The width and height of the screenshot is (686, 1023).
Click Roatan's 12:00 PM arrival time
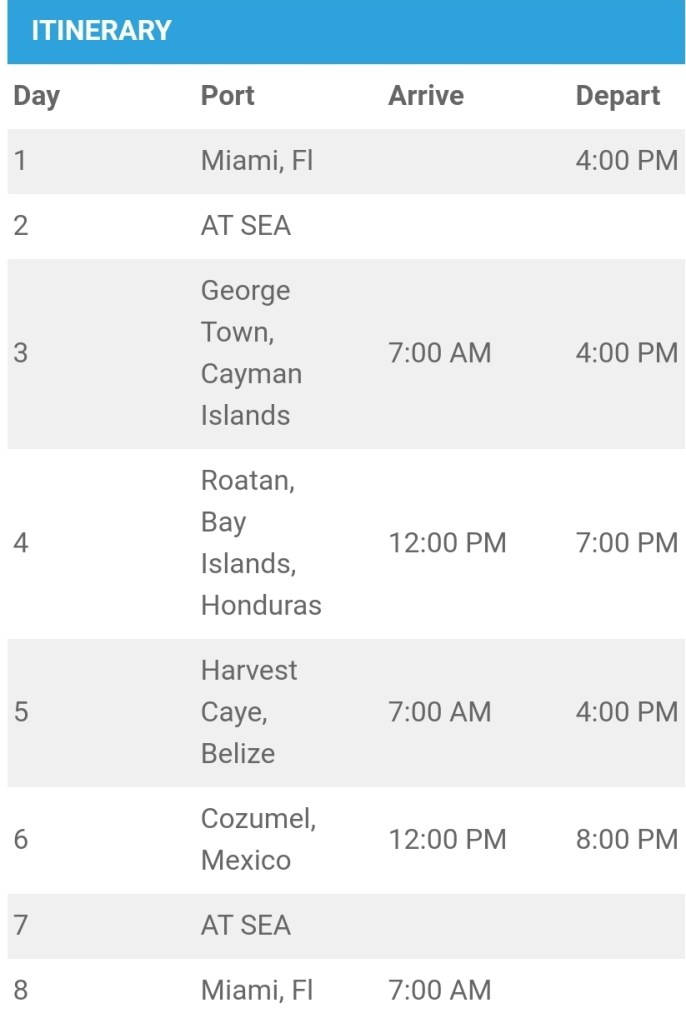coord(447,543)
